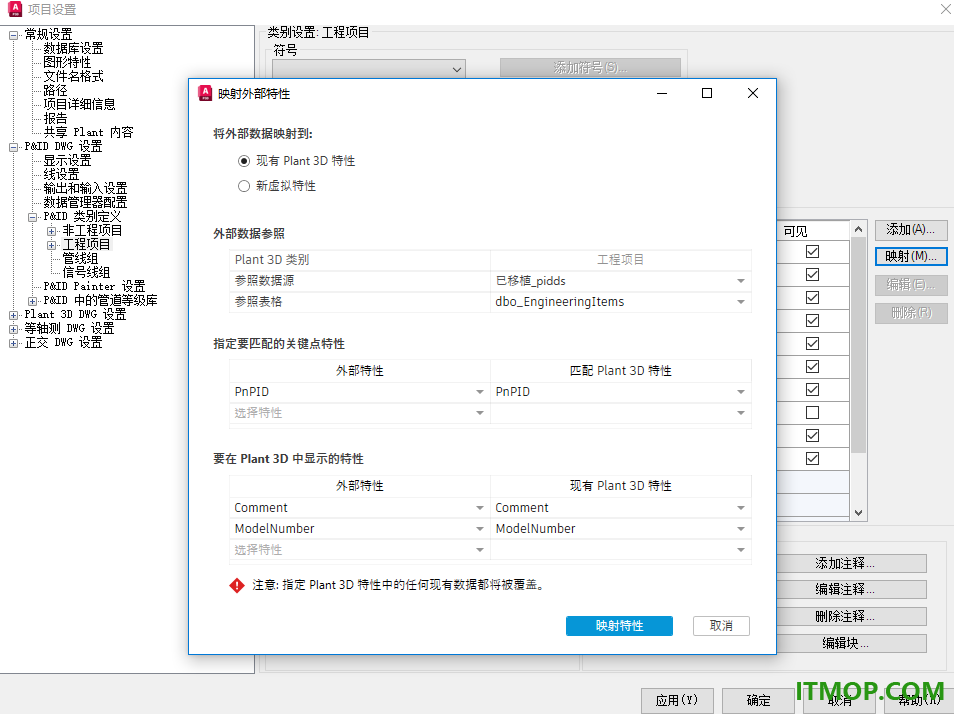Choose the 新虚拟特性 radio option
The width and height of the screenshot is (954, 714).
[244, 186]
